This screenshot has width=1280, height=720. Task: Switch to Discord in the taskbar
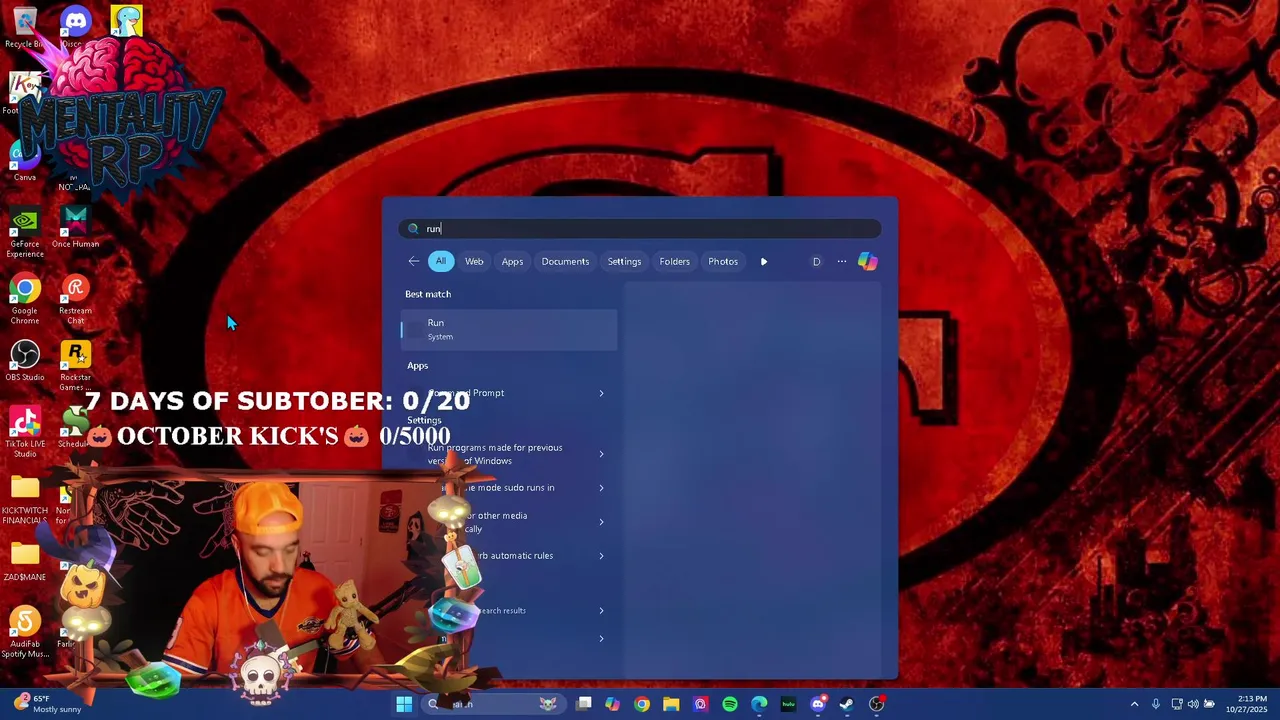click(x=818, y=704)
